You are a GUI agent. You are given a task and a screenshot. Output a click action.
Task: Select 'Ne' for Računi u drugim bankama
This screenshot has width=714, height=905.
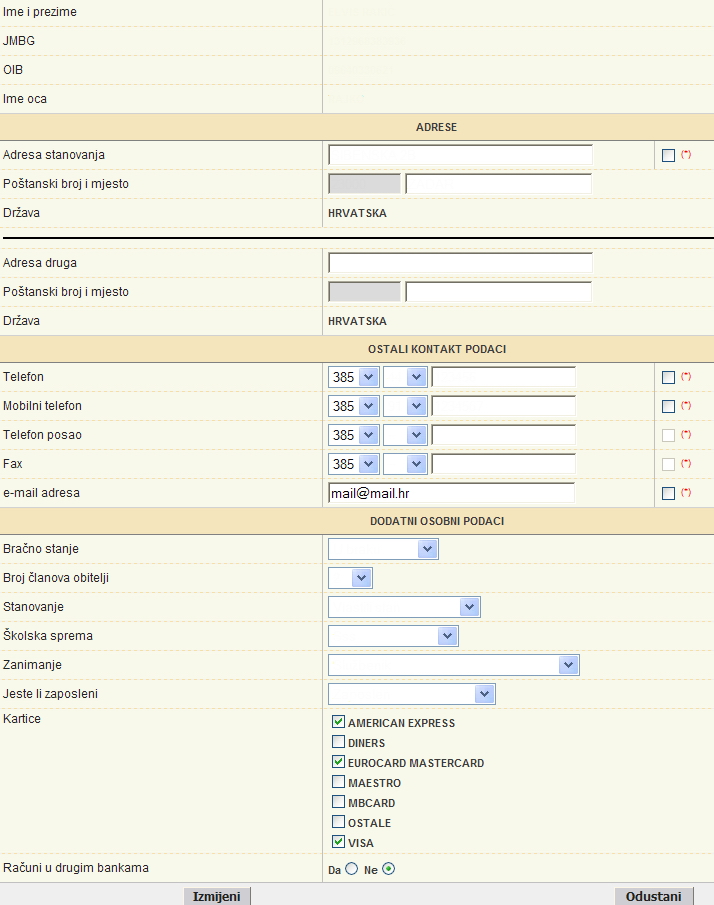point(388,869)
